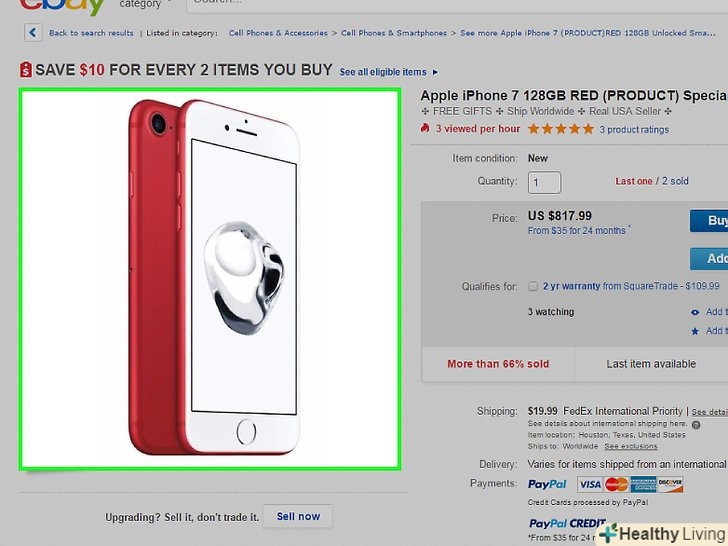
Task: Click the eye icon for watch list
Action: pos(695,312)
